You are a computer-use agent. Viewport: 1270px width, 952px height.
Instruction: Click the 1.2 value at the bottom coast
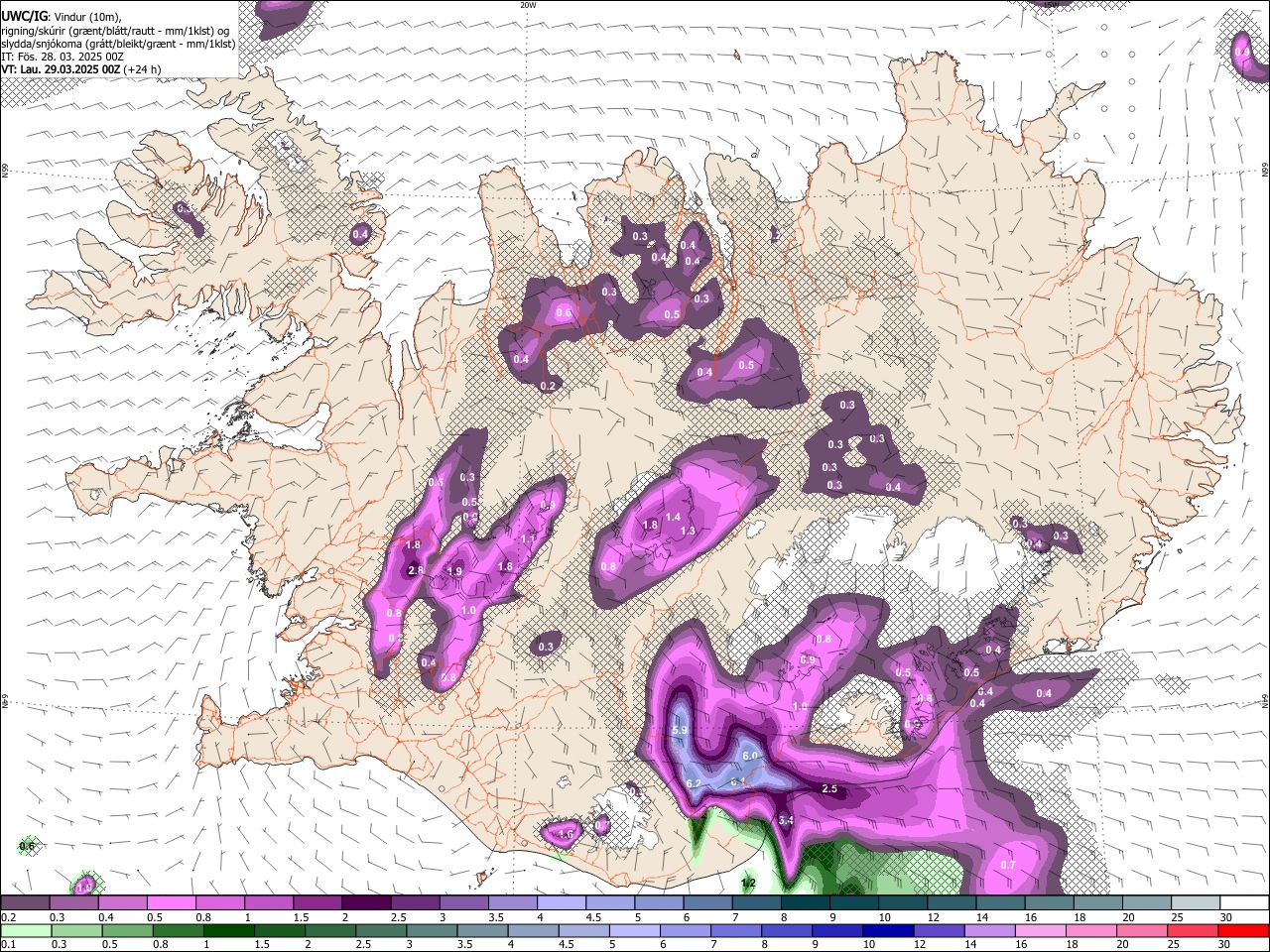(749, 883)
